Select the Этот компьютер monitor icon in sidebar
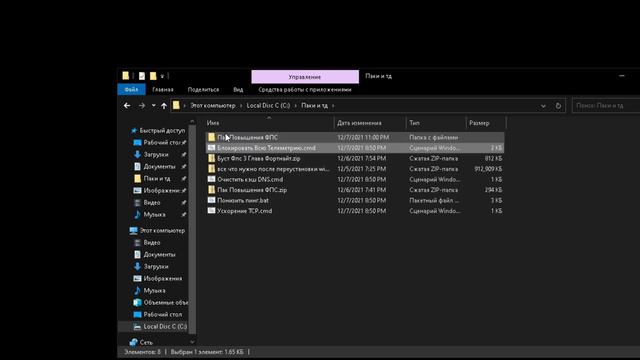Image resolution: width=640 pixels, height=360 pixels. (x=133, y=231)
